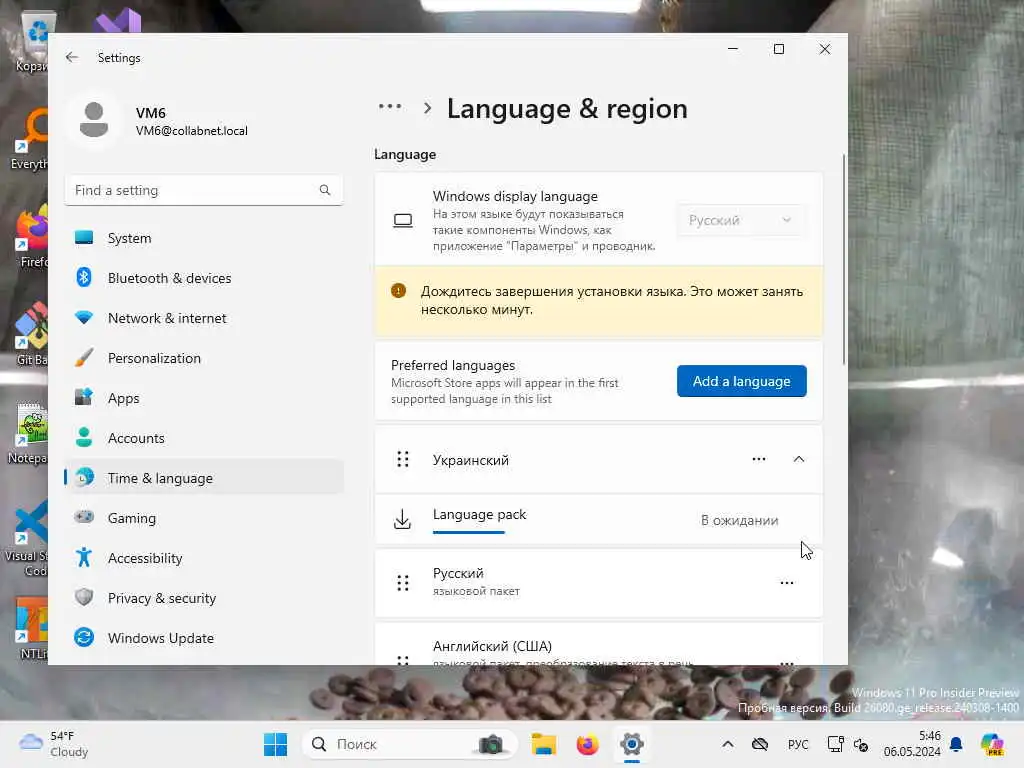Open the breadcrumb ellipsis menu
Screen dimensions: 1024x768
[x=390, y=106]
